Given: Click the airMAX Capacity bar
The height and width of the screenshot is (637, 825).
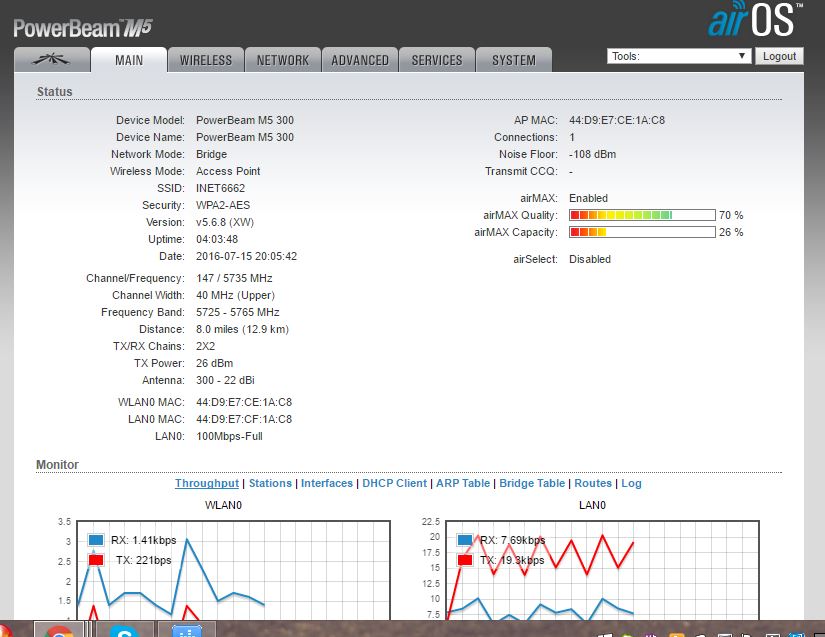Looking at the screenshot, I should (x=642, y=232).
